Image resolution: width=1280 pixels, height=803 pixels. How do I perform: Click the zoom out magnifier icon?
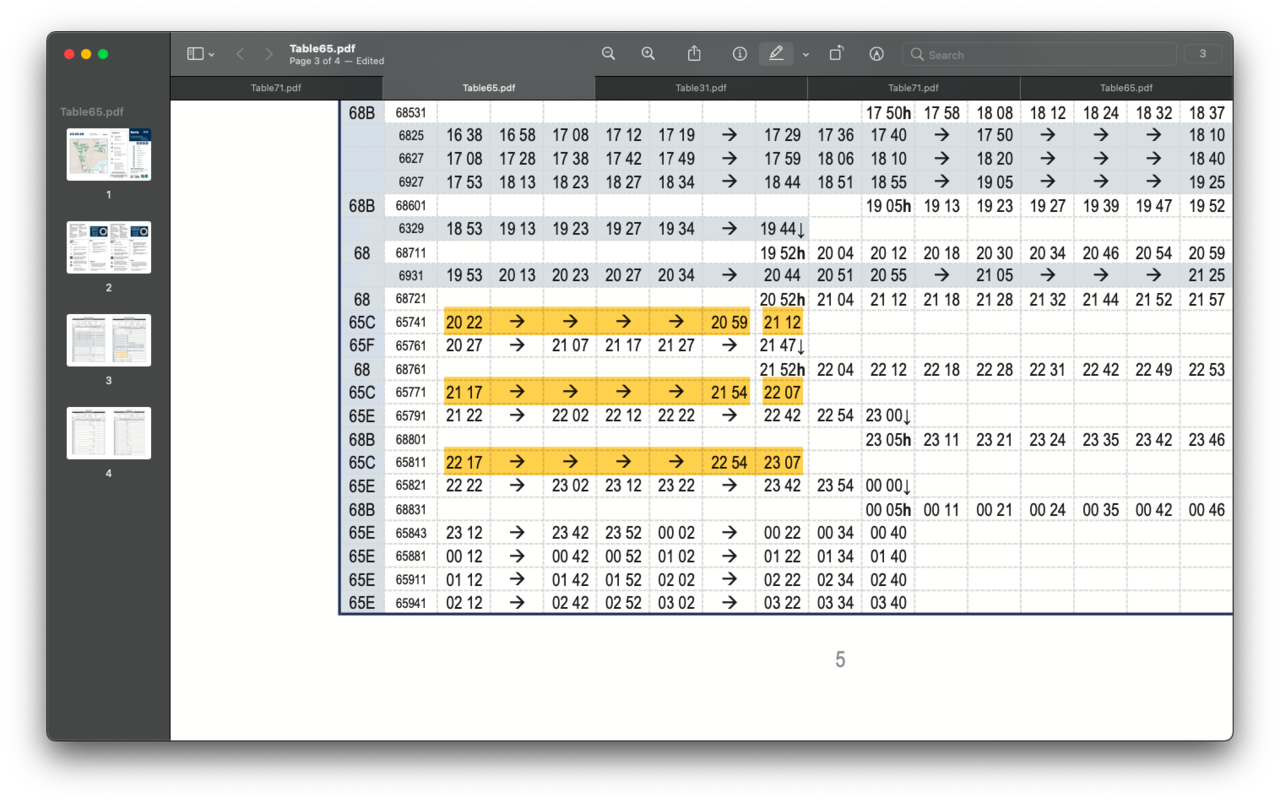(608, 54)
